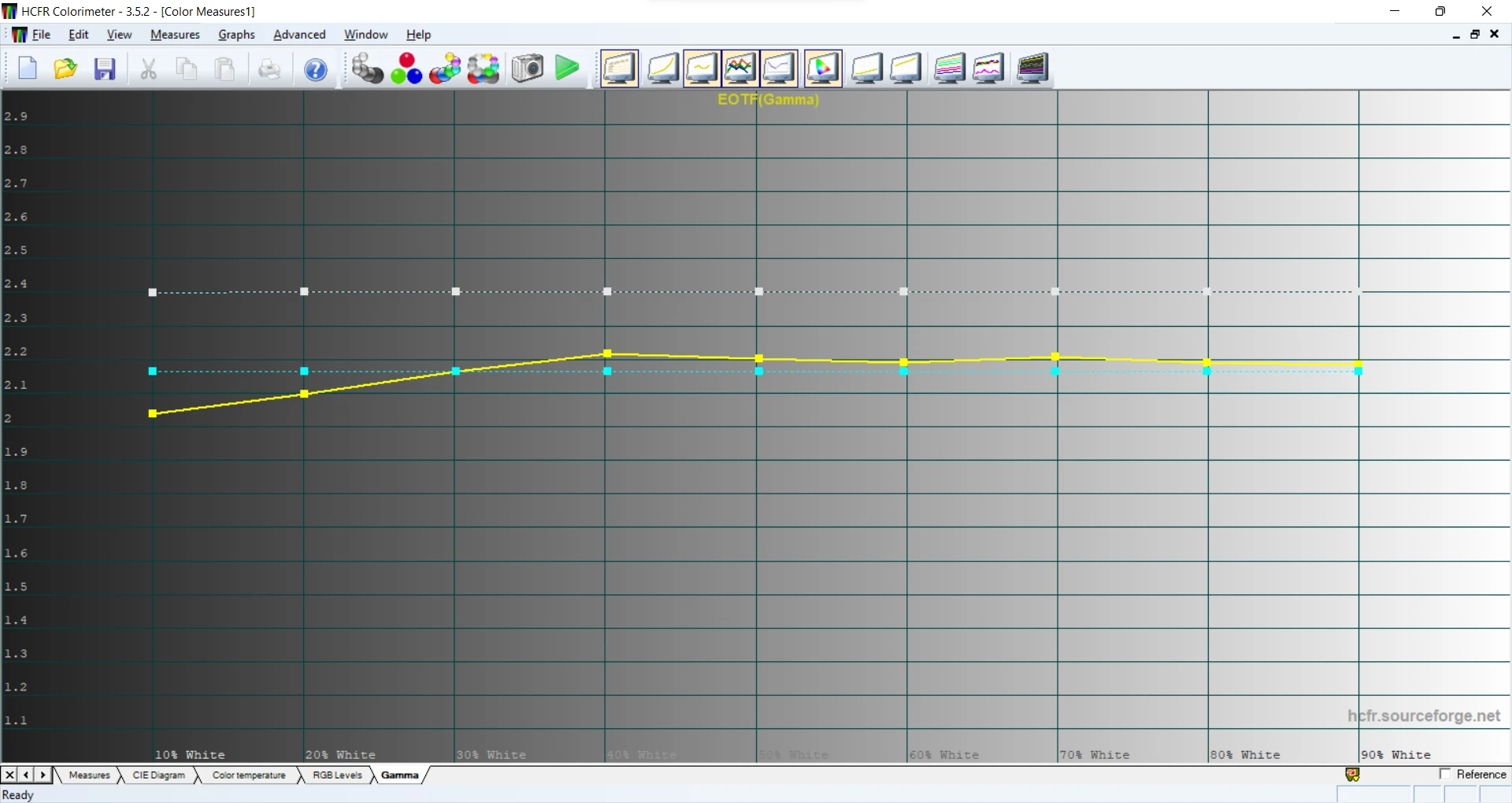Viewport: 1512px width, 803px height.
Task: Toggle the Near white graph view icon
Action: coord(906,68)
